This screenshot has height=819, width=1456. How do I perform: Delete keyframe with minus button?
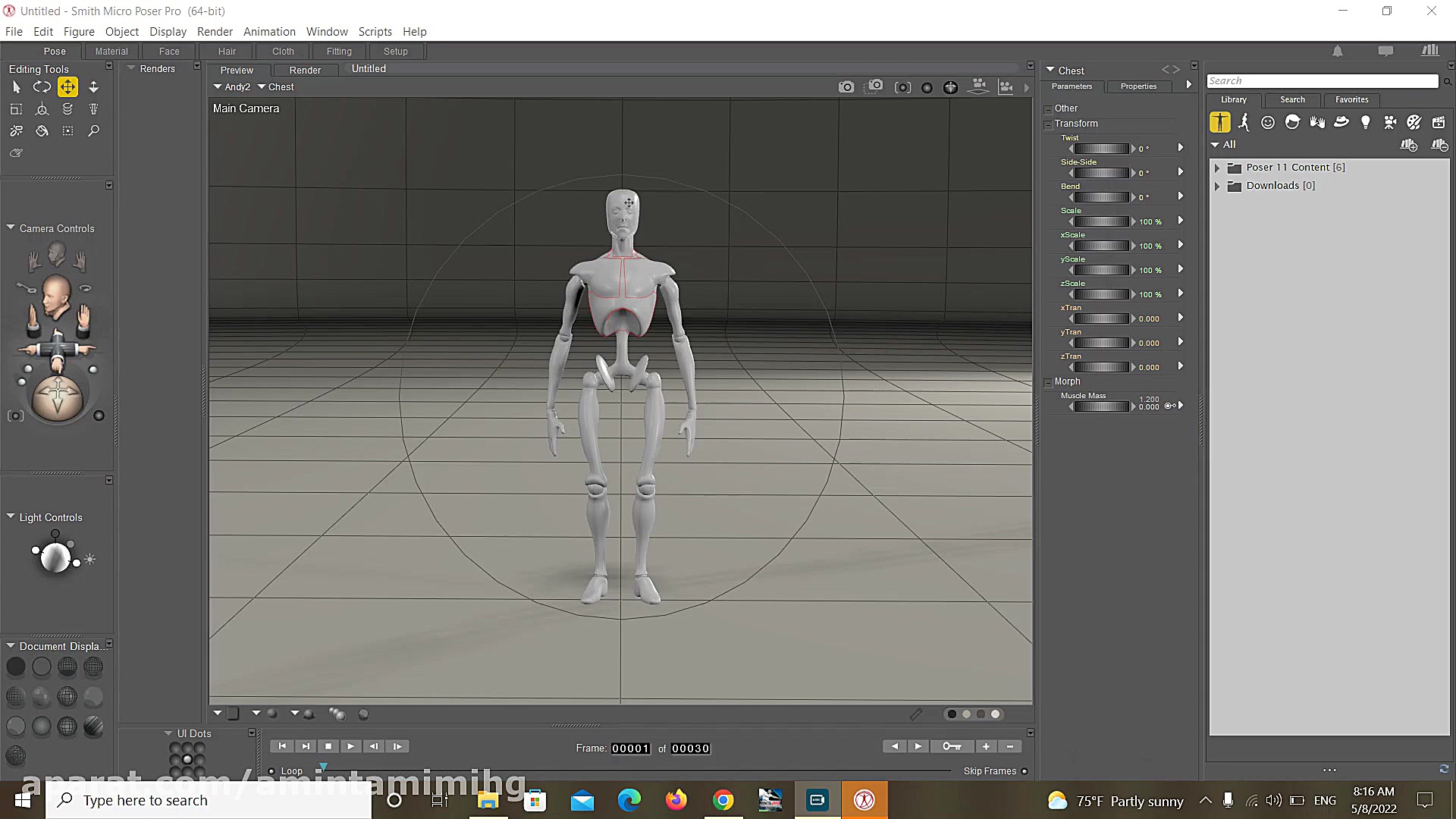point(1010,747)
